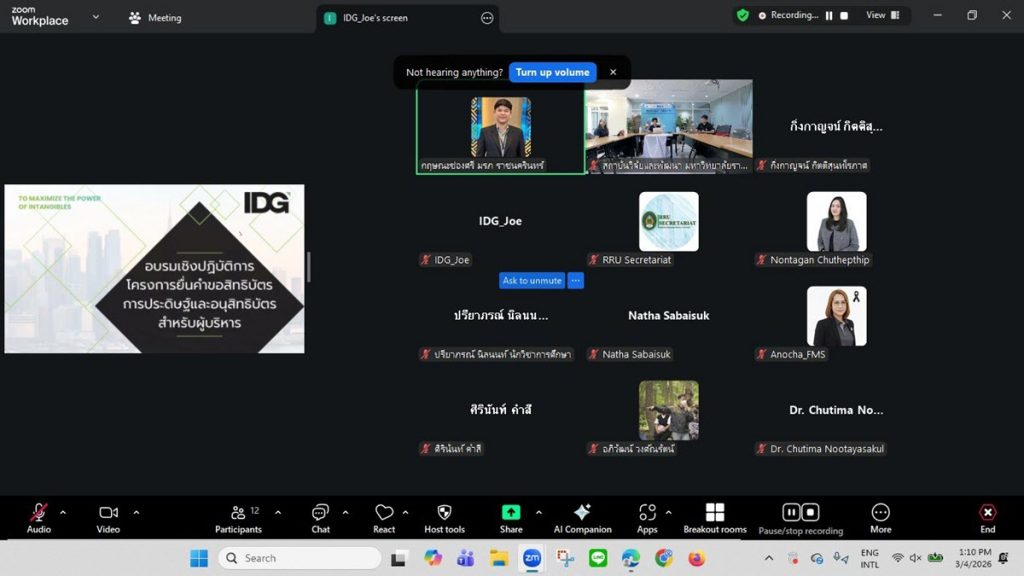Screen dimensions: 1024x576
Task: Click Turn up volume button
Action: coord(552,72)
